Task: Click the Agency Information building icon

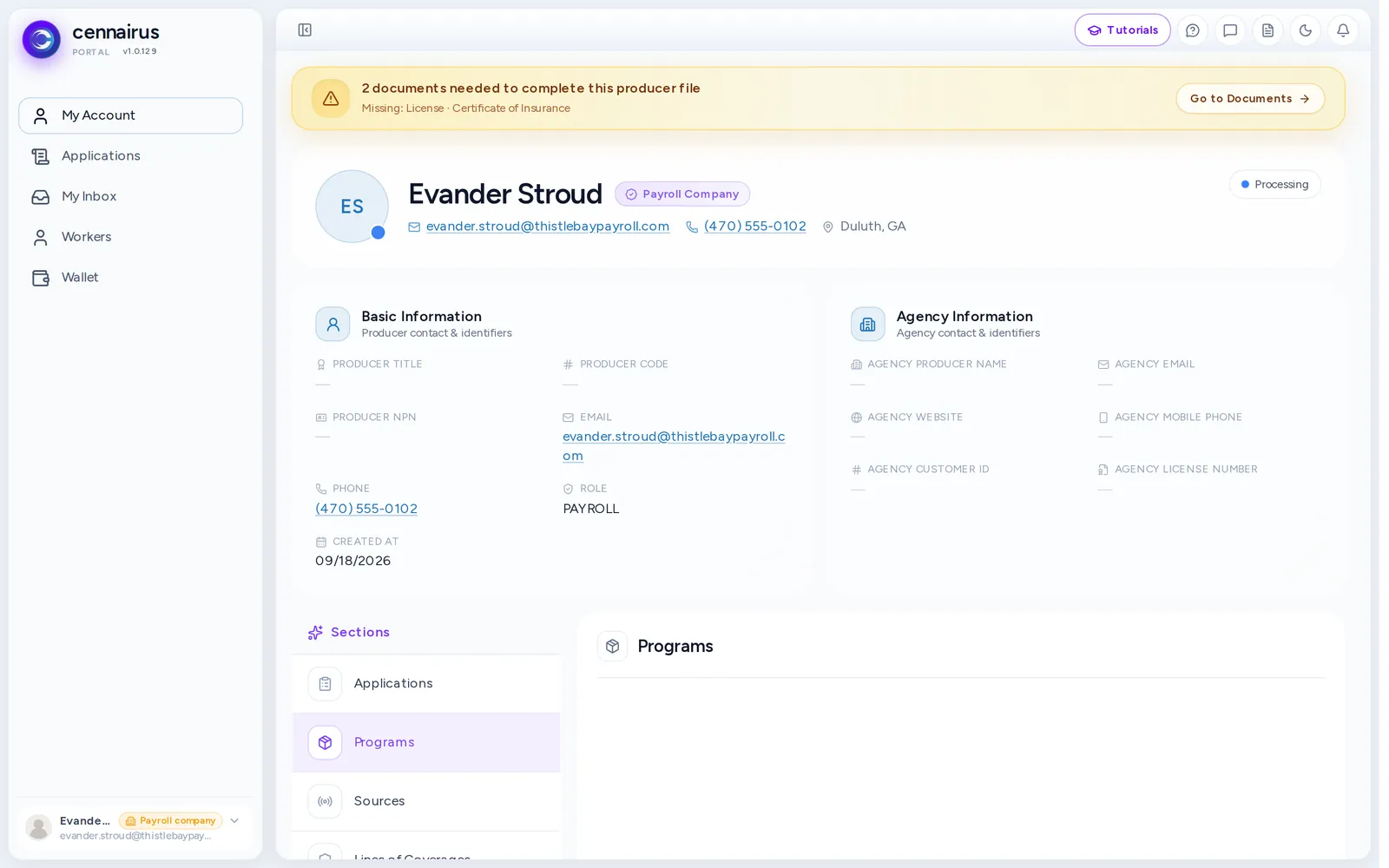Action: click(867, 324)
